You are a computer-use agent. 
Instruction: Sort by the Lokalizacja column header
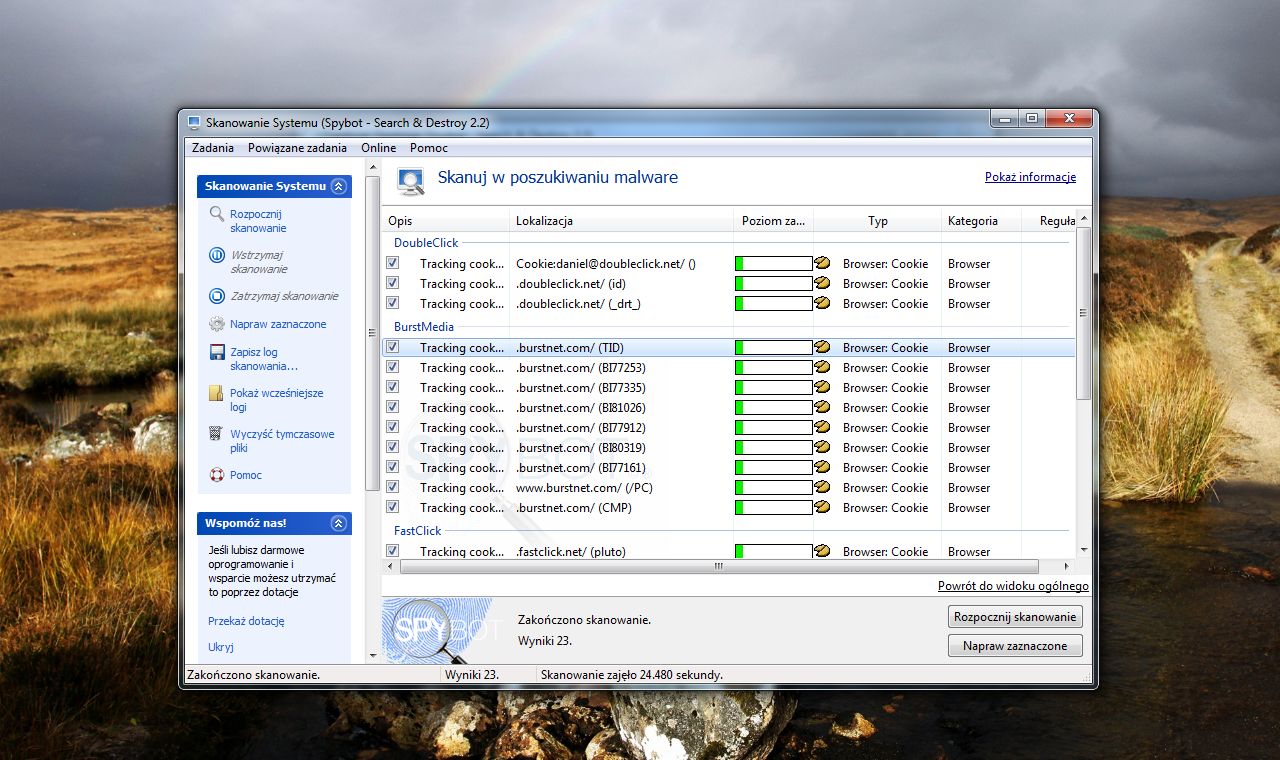point(621,221)
